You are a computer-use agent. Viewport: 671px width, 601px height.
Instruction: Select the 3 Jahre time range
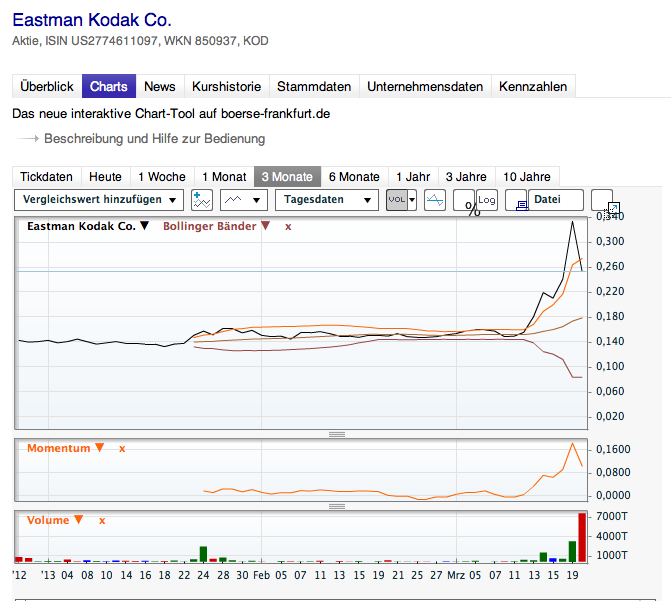[466, 176]
